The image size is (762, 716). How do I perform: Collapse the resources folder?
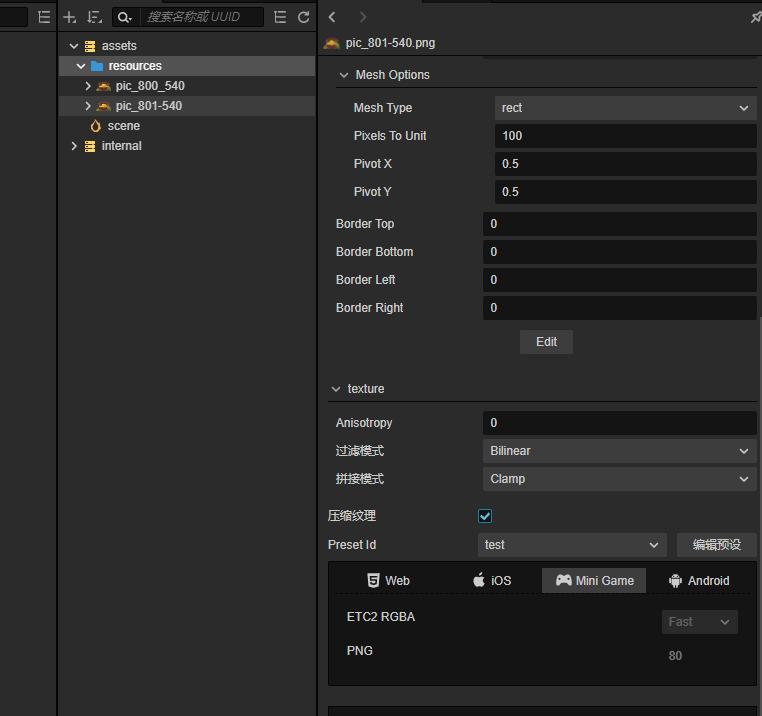[x=81, y=66]
